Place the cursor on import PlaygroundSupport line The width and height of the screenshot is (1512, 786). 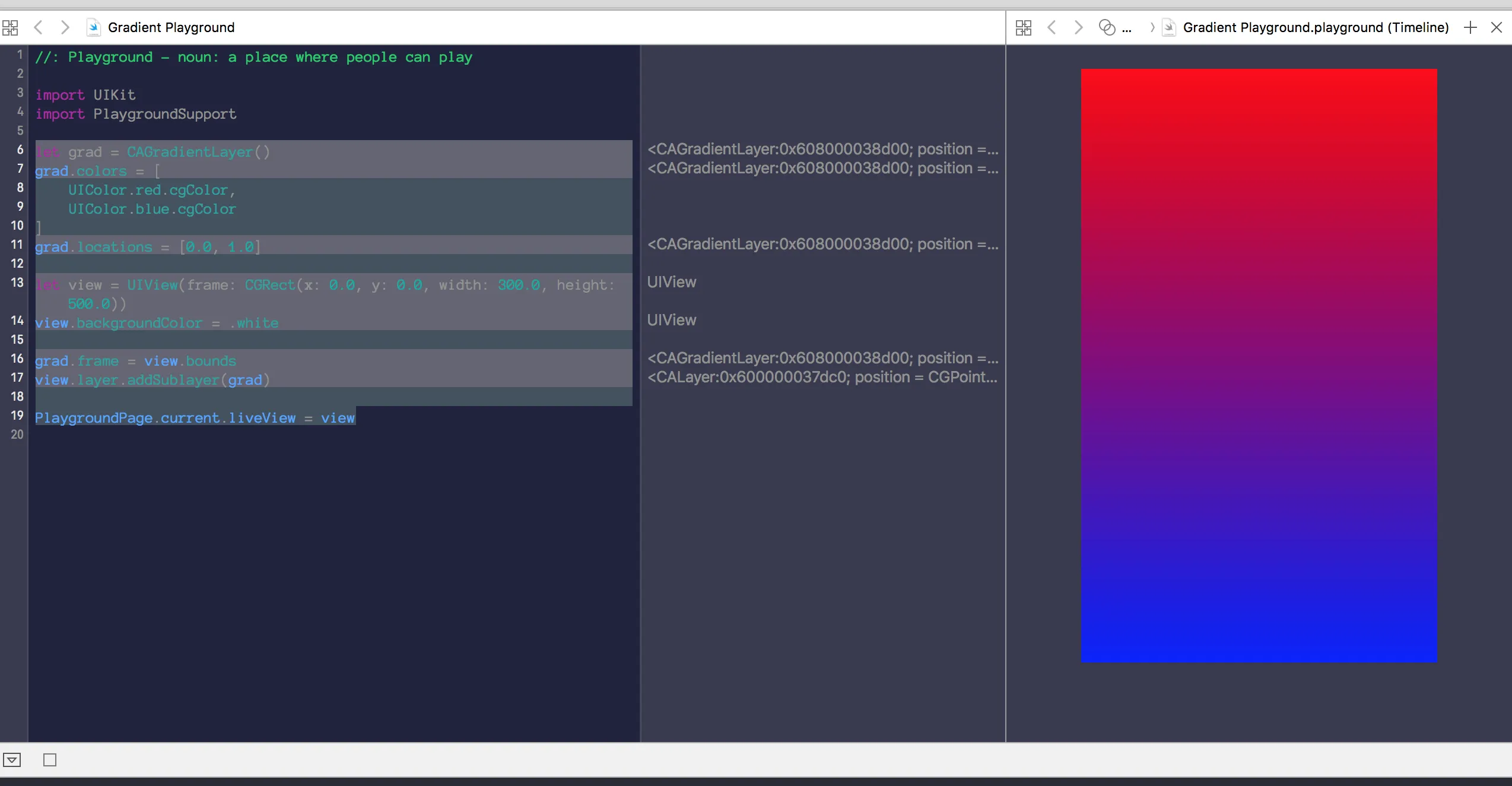pos(164,114)
